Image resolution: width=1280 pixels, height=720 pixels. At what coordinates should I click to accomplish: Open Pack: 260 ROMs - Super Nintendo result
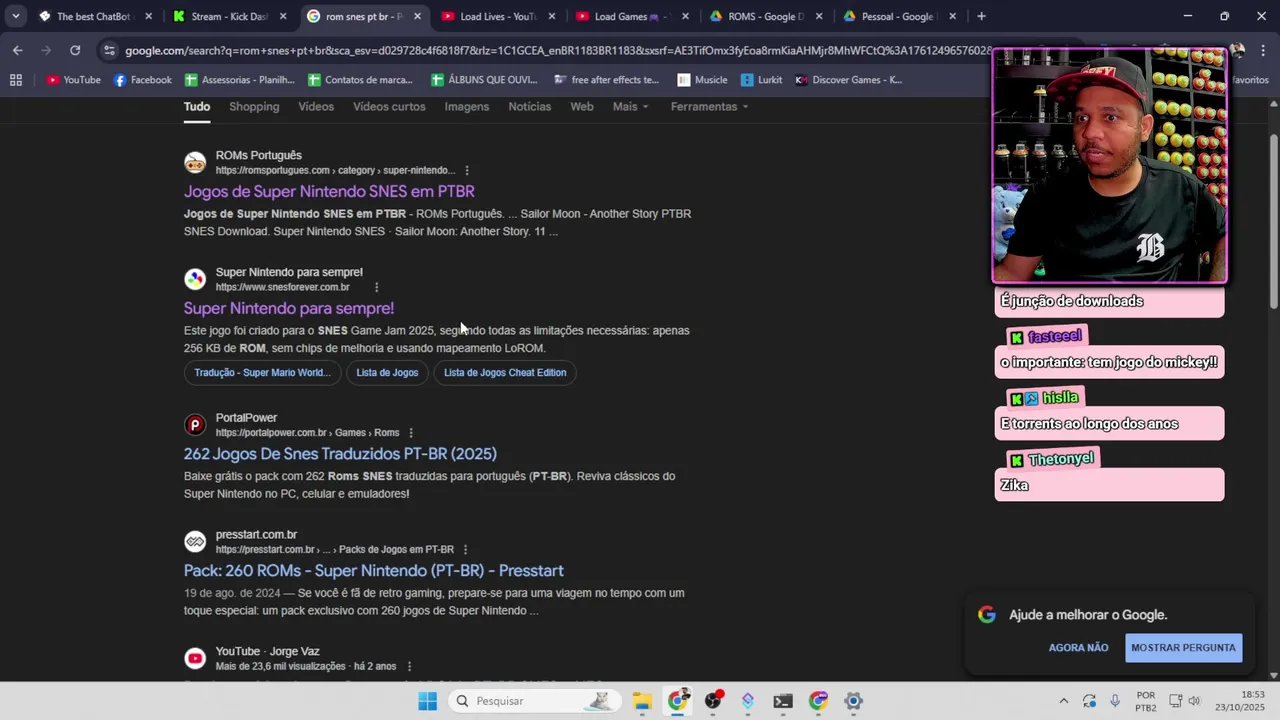pos(374,571)
